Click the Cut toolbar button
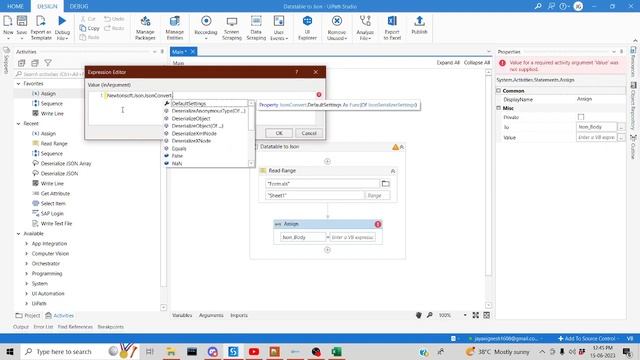The width and height of the screenshot is (640, 360). coord(88,19)
